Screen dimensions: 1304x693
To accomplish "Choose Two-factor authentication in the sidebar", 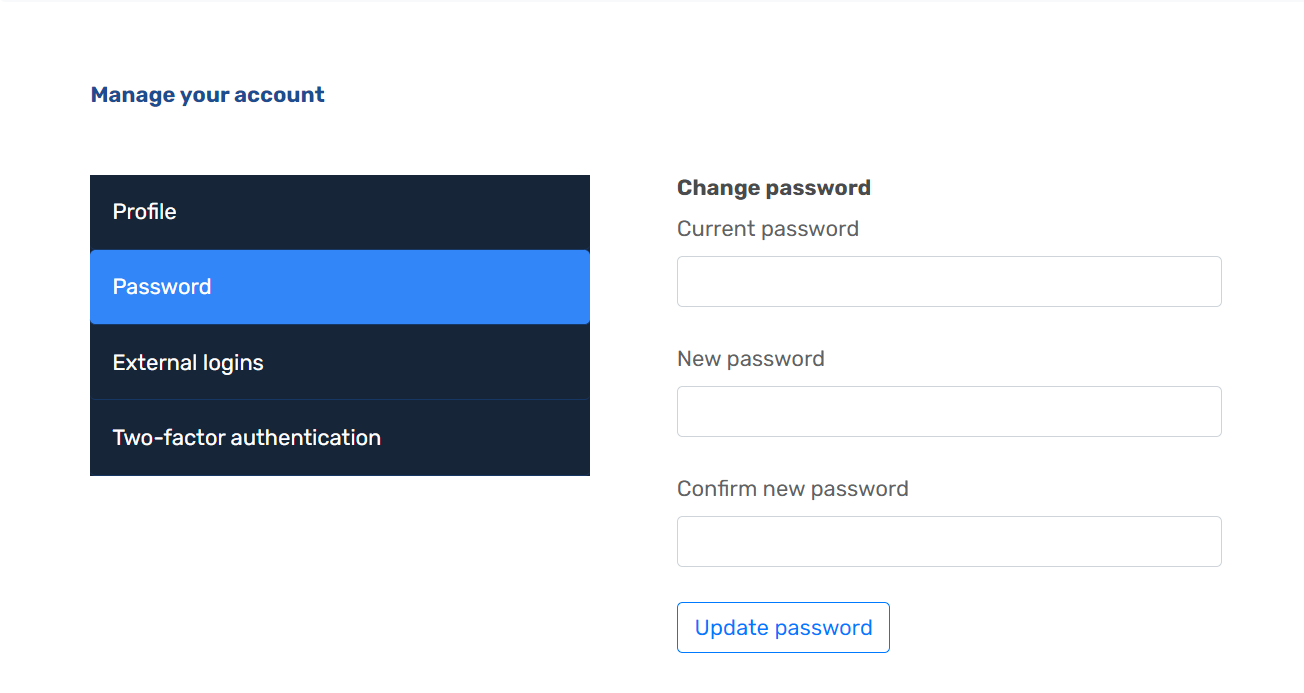I will (x=246, y=437).
